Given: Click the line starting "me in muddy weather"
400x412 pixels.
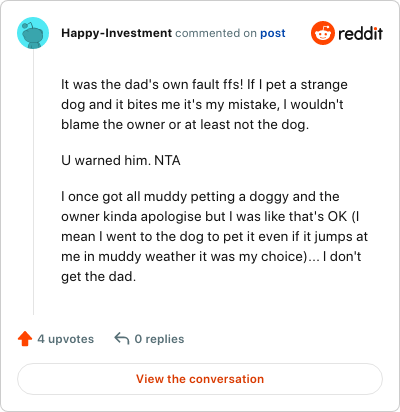Looking at the screenshot, I should point(211,257).
